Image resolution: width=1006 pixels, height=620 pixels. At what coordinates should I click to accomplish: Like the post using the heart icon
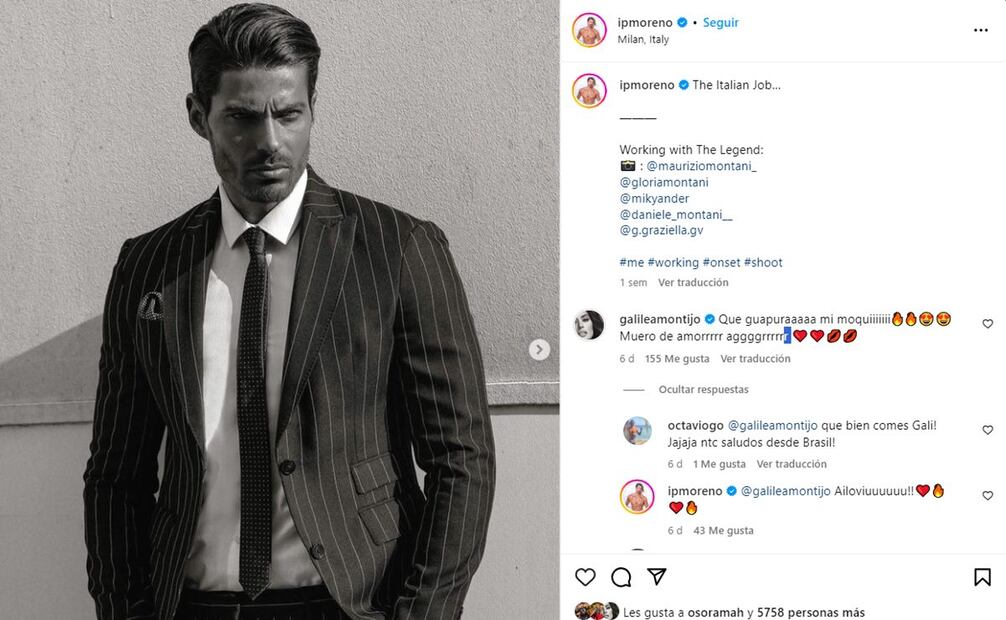[583, 577]
